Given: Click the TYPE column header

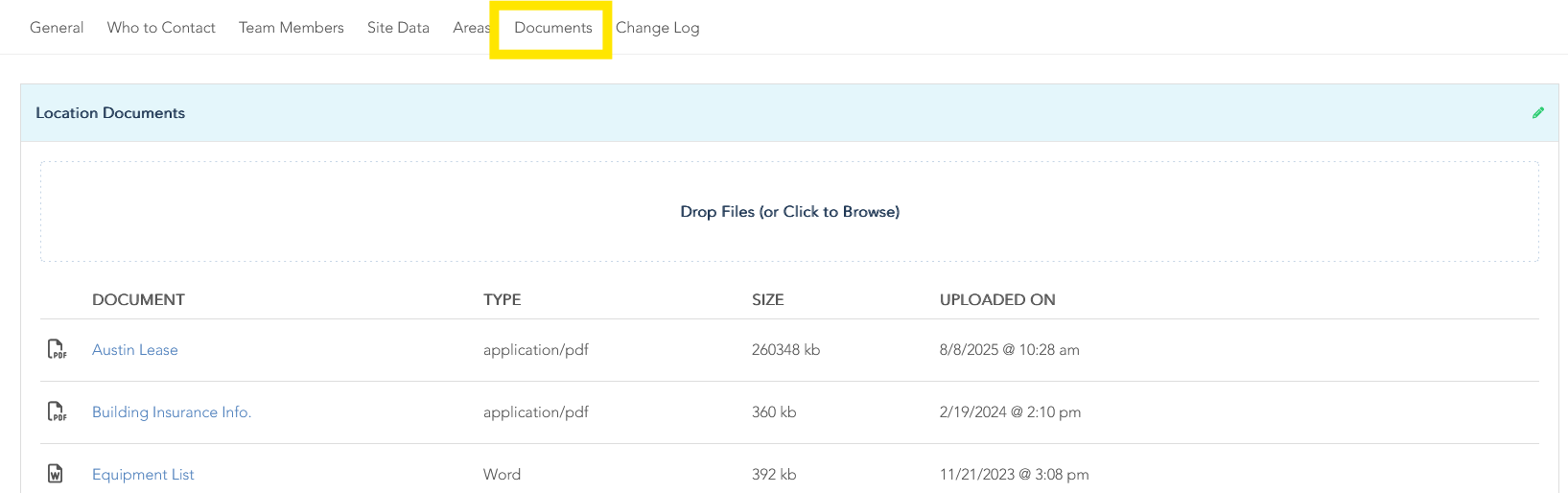Looking at the screenshot, I should [x=502, y=300].
